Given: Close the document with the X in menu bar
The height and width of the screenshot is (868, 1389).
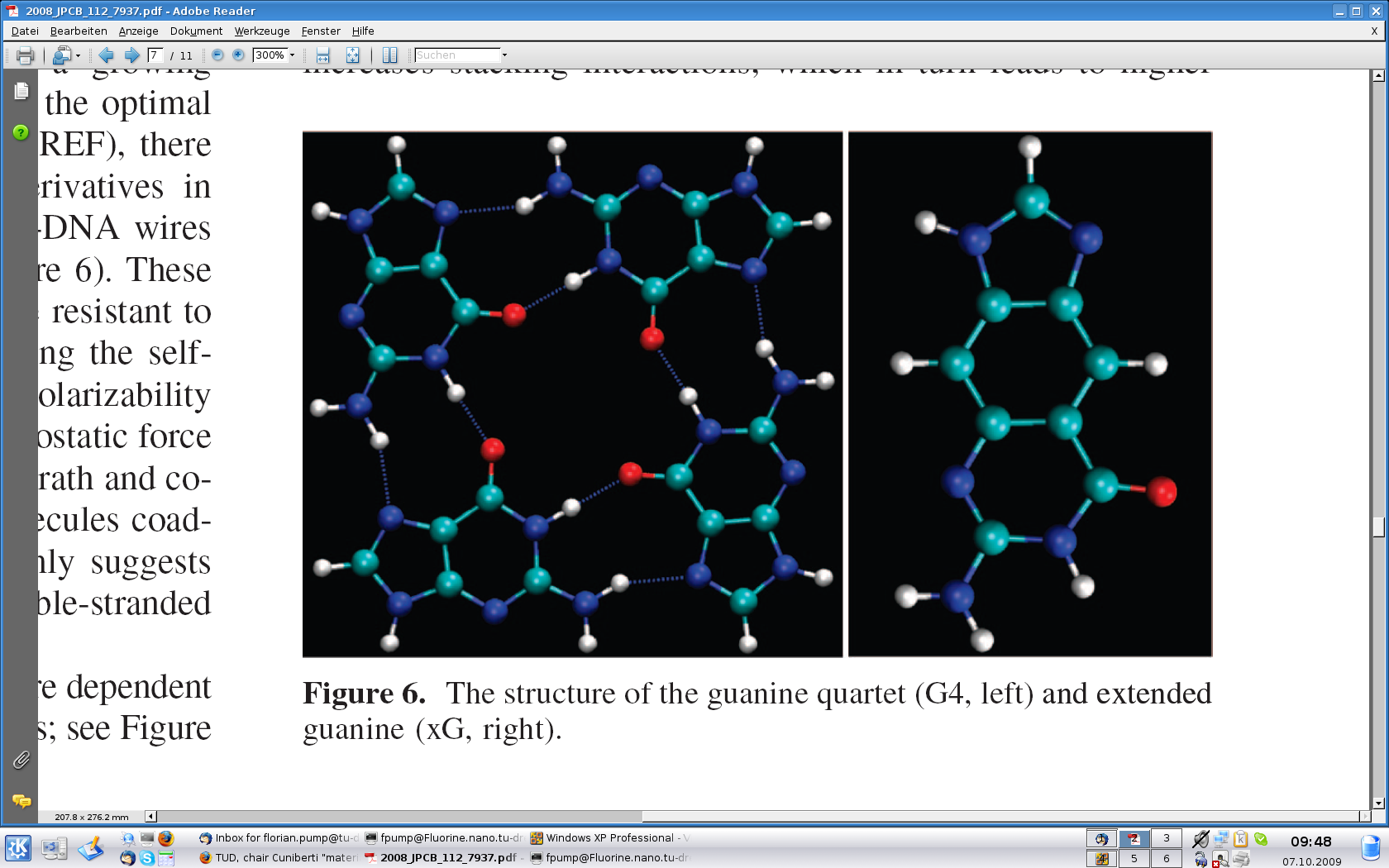Looking at the screenshot, I should pyautogui.click(x=1375, y=31).
